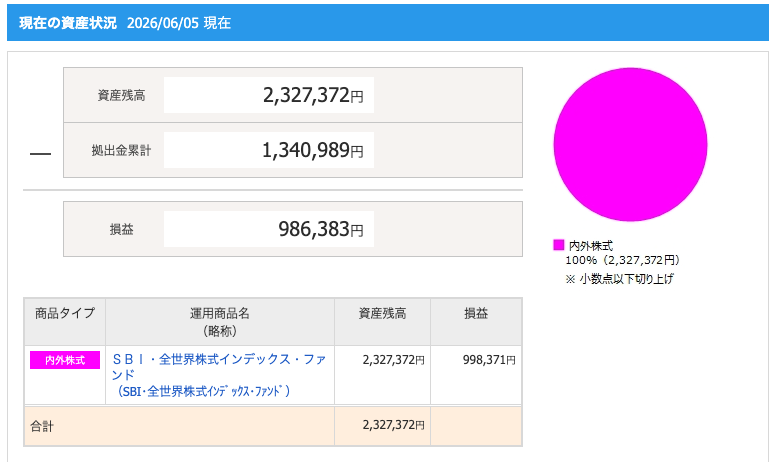Click the note ※ 小数点以下切り上げ
The width and height of the screenshot is (776, 462).
pos(619,279)
